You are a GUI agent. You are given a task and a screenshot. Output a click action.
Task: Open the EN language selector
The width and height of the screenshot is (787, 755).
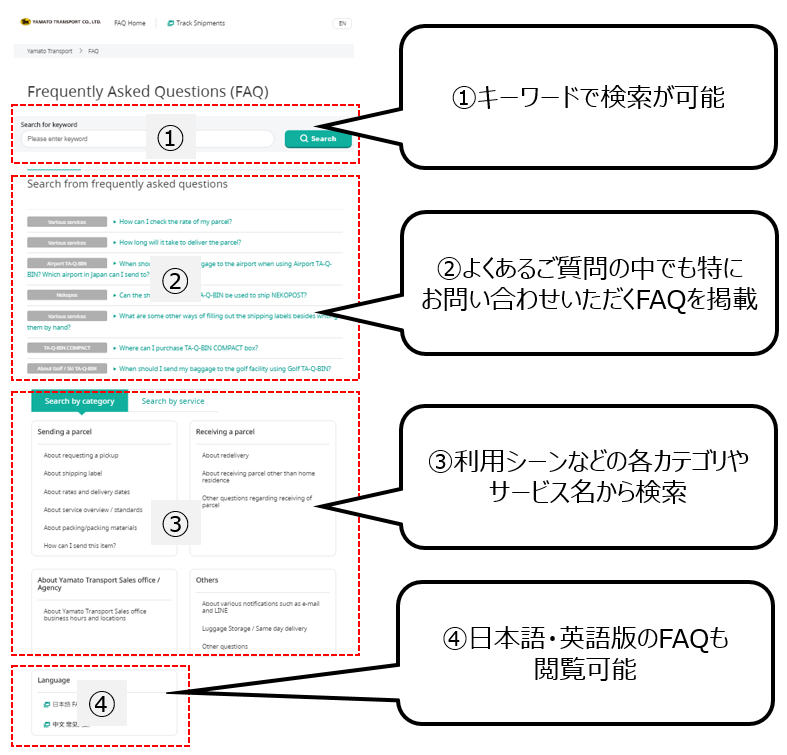pyautogui.click(x=342, y=23)
